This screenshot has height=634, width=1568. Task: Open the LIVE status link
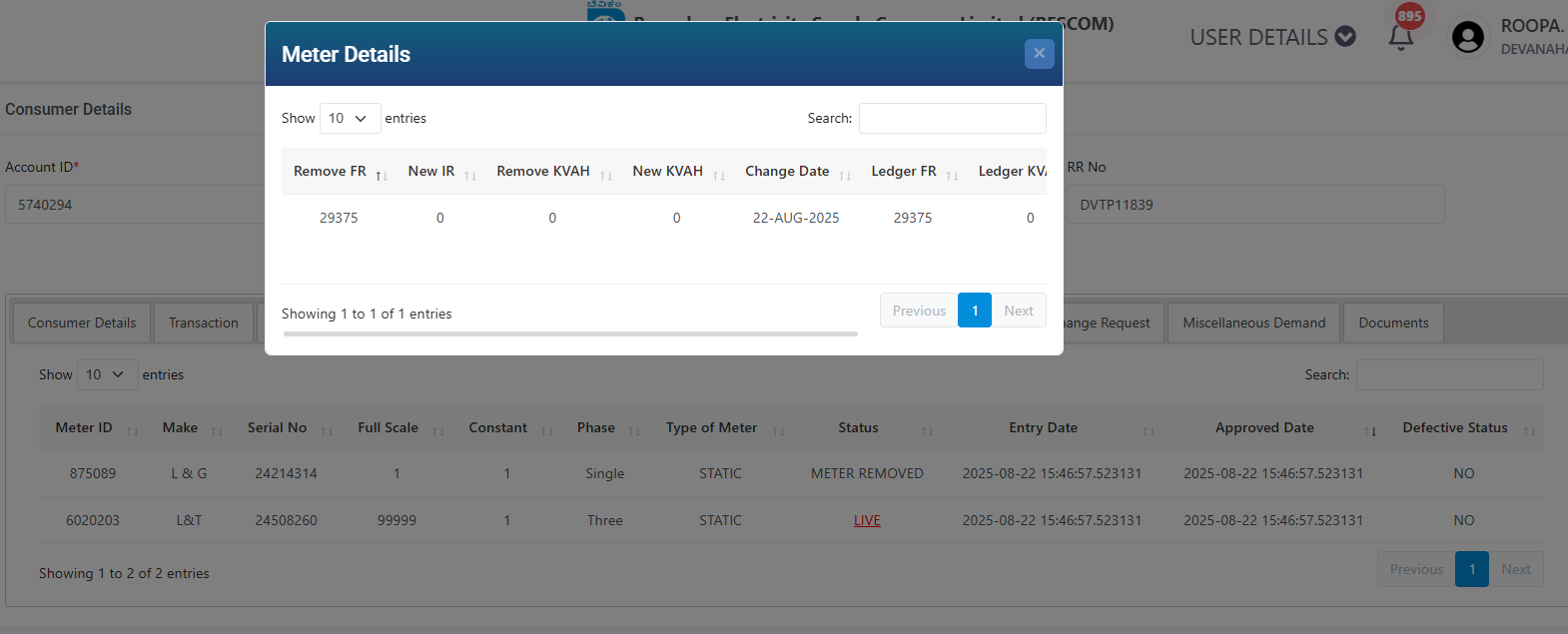867,520
